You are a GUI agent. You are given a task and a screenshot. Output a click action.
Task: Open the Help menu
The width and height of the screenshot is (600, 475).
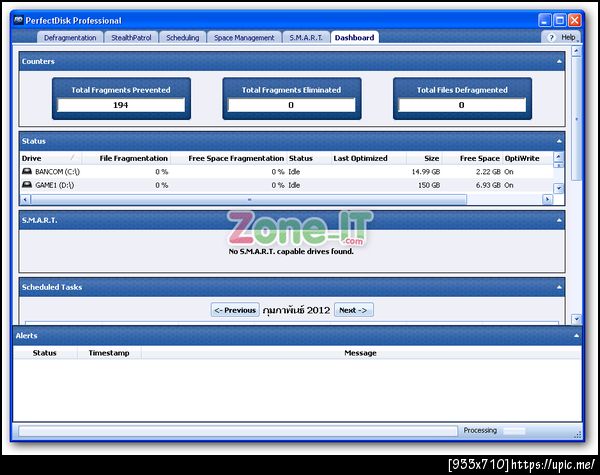coord(568,37)
